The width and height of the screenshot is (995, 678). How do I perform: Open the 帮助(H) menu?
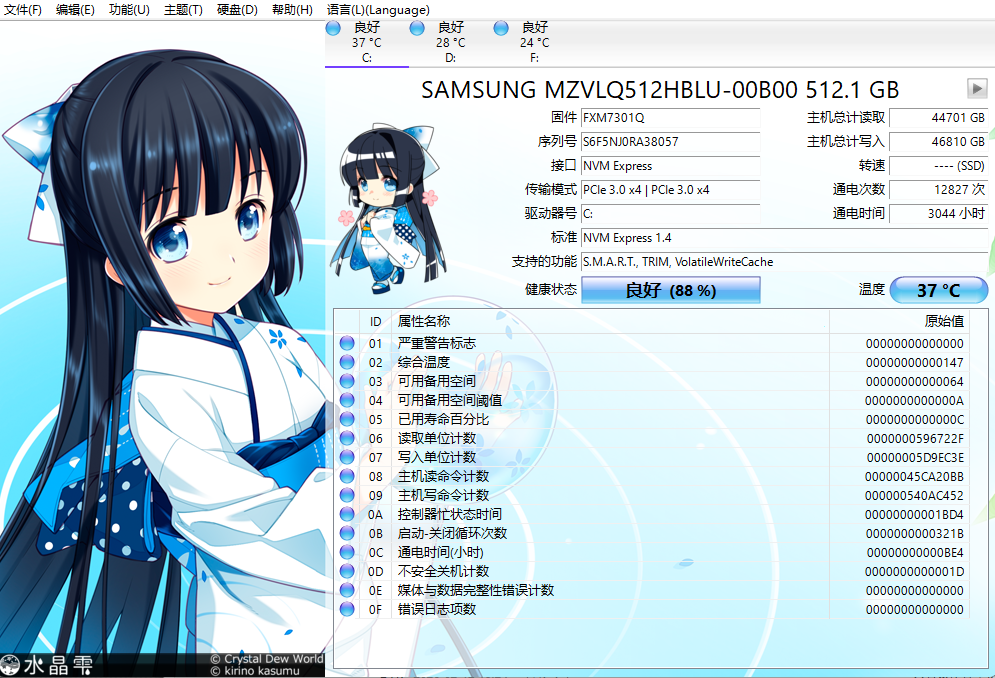pyautogui.click(x=292, y=10)
